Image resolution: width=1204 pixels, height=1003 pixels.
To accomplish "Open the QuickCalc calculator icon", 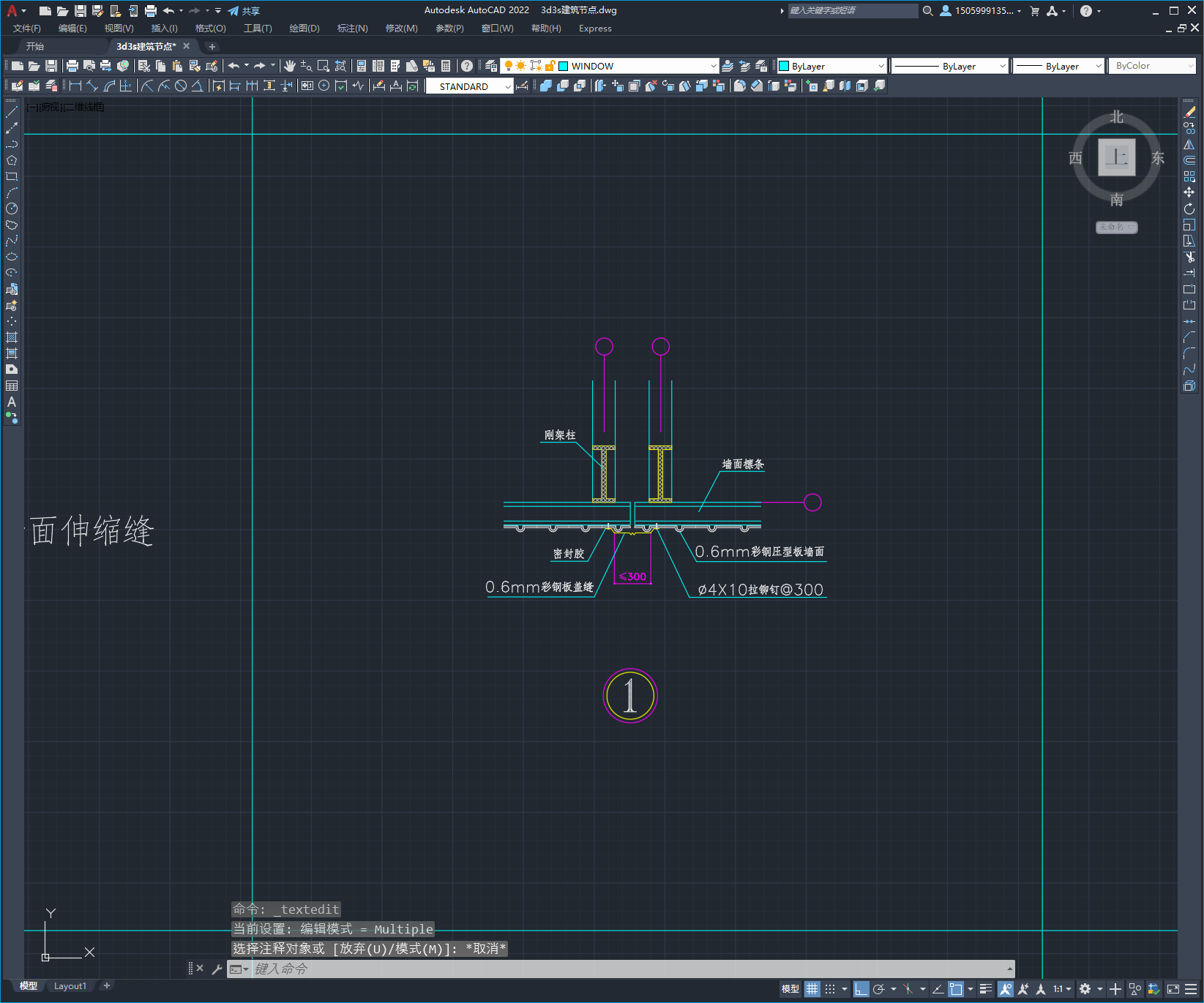I will 446,66.
